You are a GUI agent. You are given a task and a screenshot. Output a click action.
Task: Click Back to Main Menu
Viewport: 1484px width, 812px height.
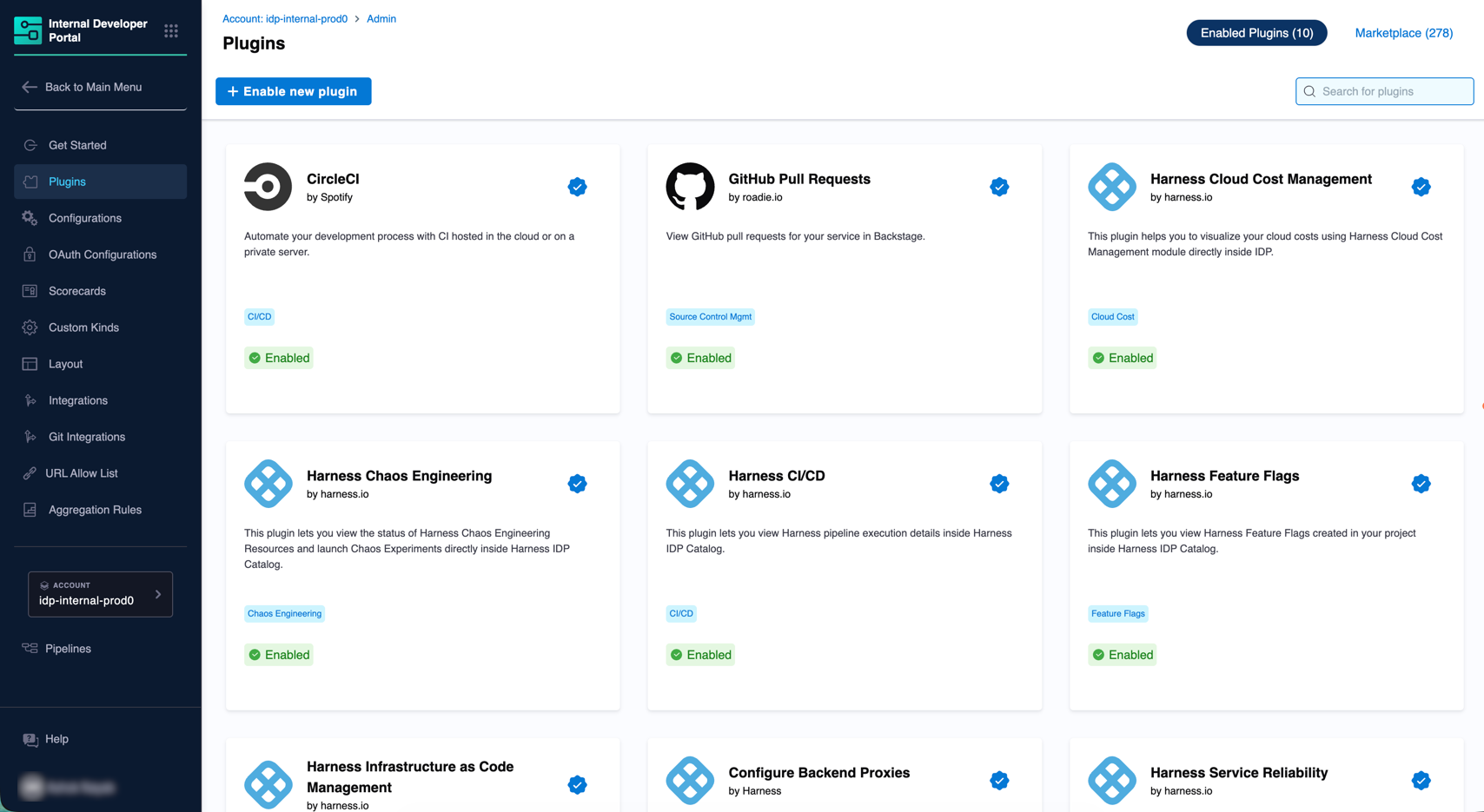(93, 87)
